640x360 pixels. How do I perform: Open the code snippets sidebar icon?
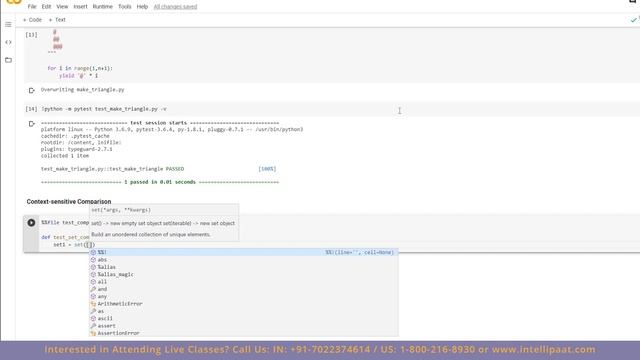(8, 42)
